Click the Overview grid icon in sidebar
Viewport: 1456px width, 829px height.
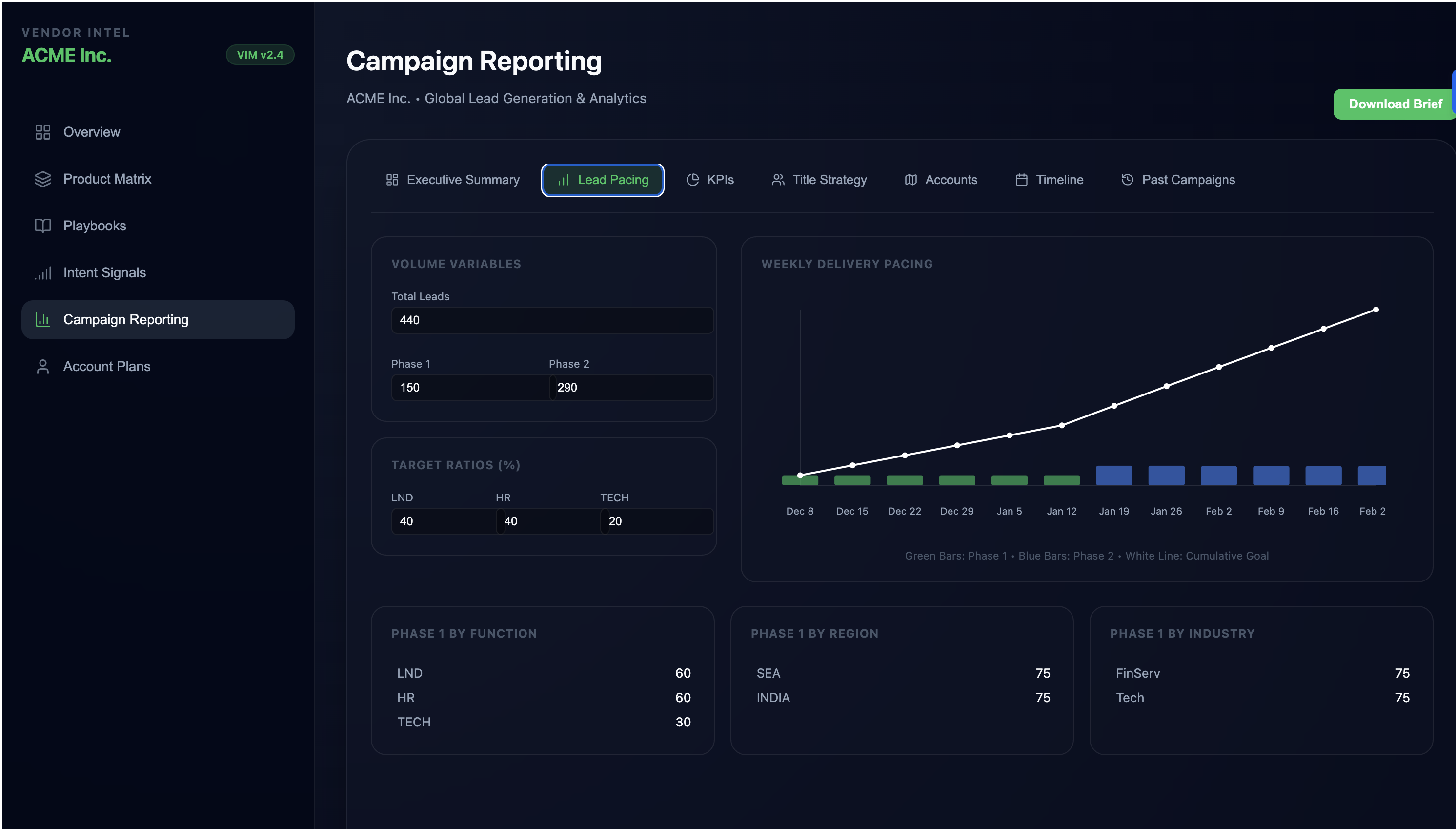42,132
